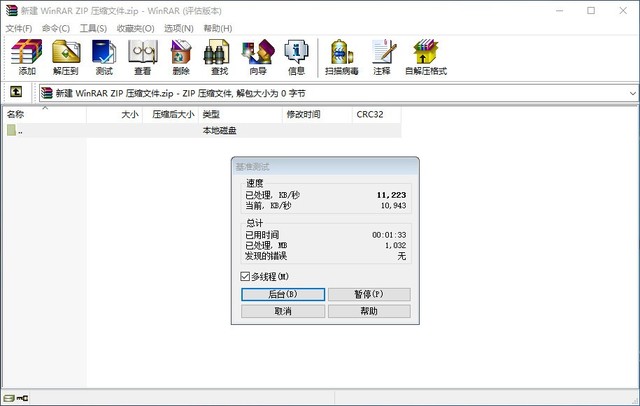Open the 帮助(H) menu

(218, 28)
